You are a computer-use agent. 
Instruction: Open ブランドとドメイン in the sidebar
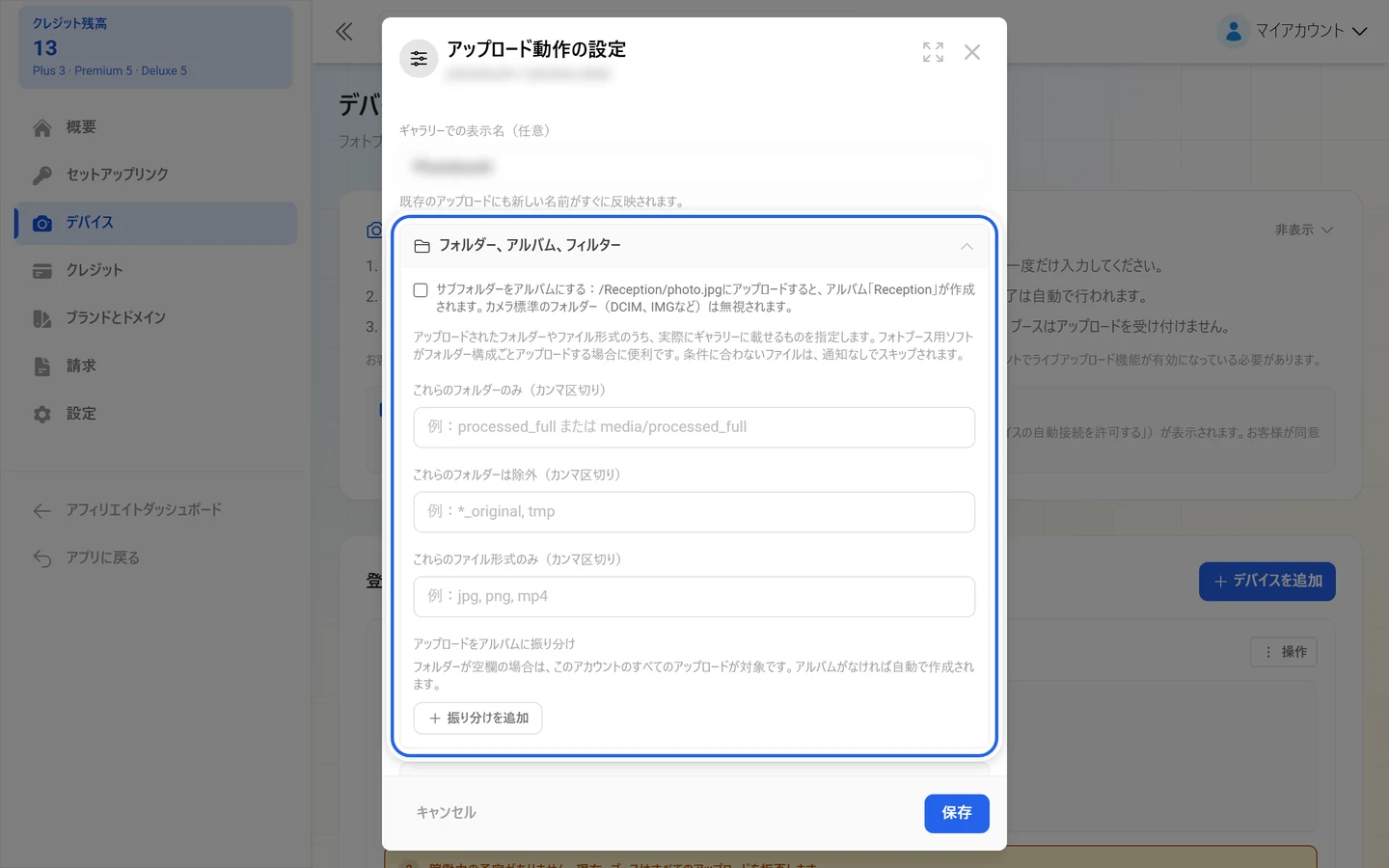[x=155, y=318]
